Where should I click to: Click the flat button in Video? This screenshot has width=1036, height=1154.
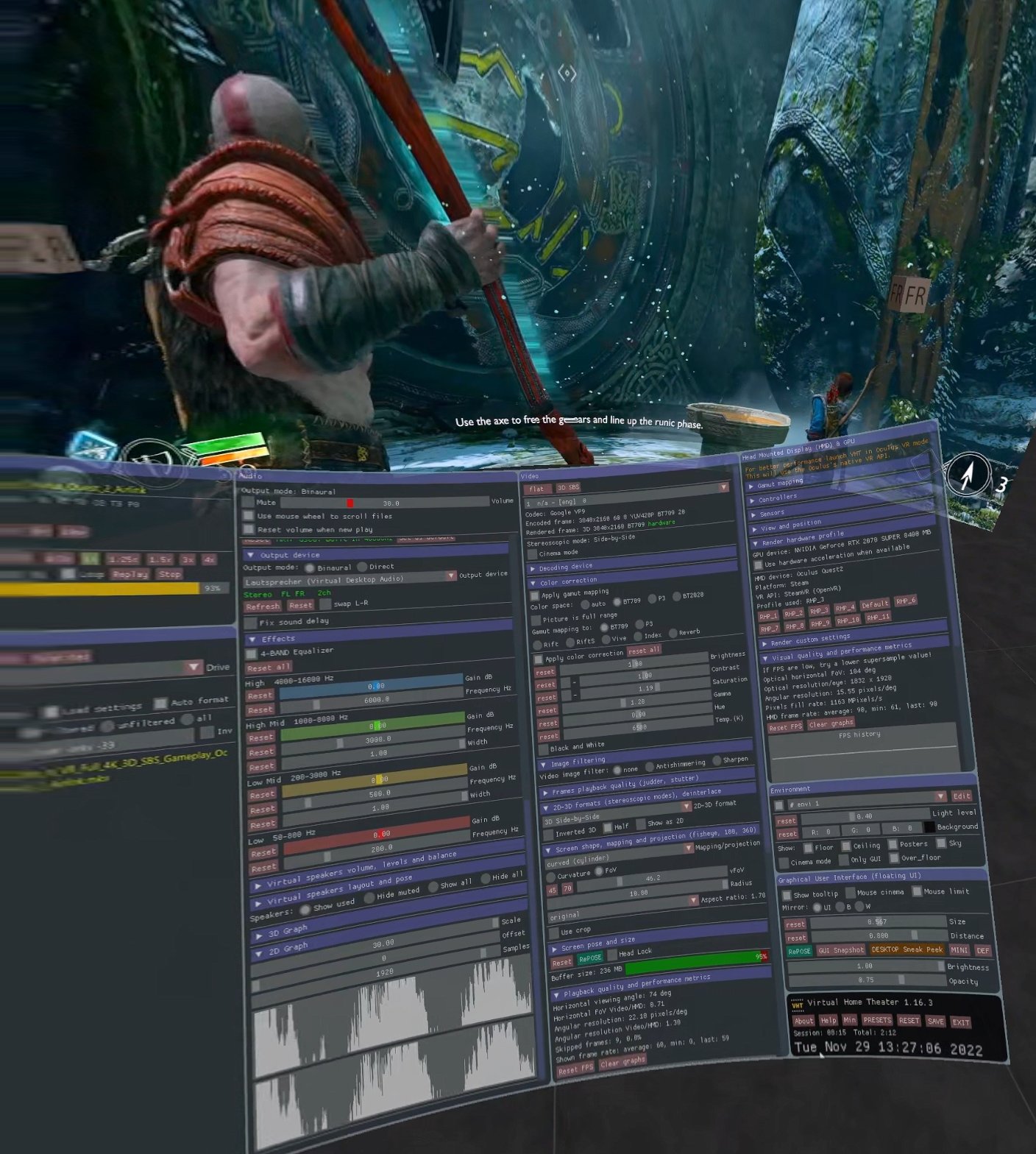click(536, 488)
